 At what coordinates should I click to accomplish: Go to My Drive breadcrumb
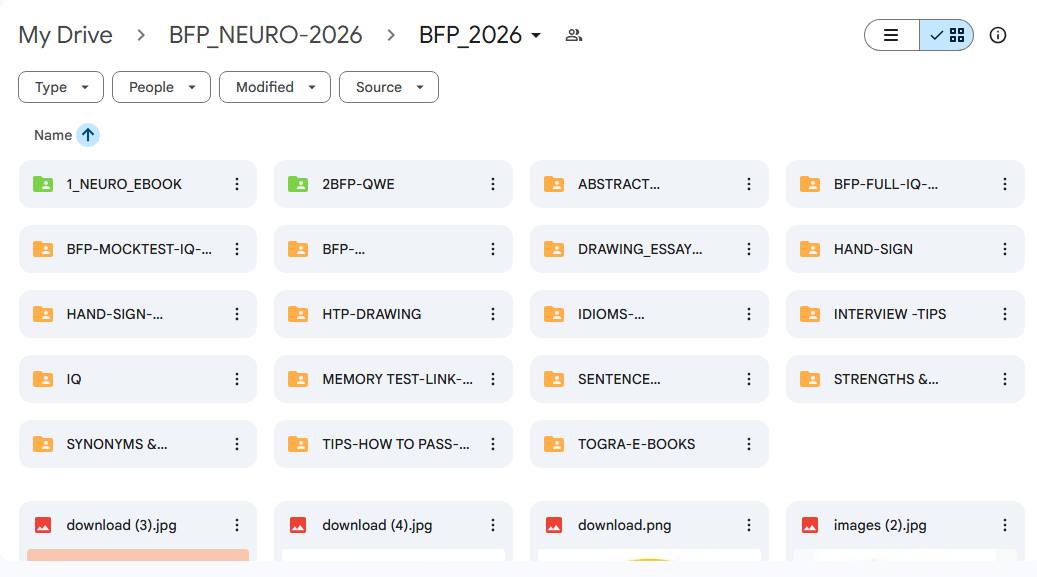point(65,35)
